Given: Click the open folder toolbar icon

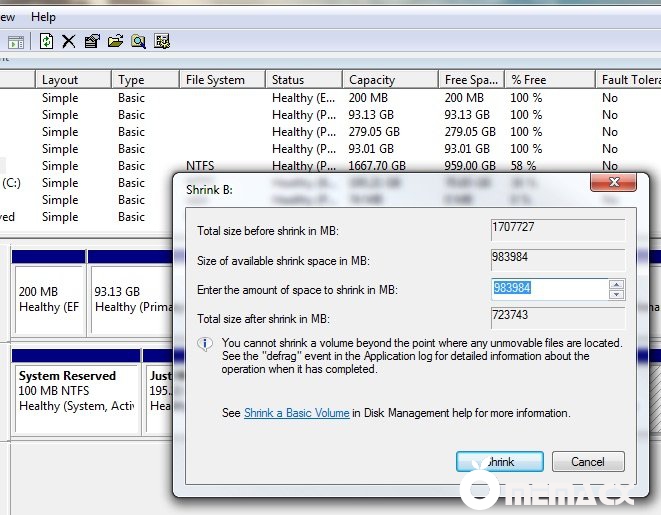Looking at the screenshot, I should pyautogui.click(x=115, y=41).
